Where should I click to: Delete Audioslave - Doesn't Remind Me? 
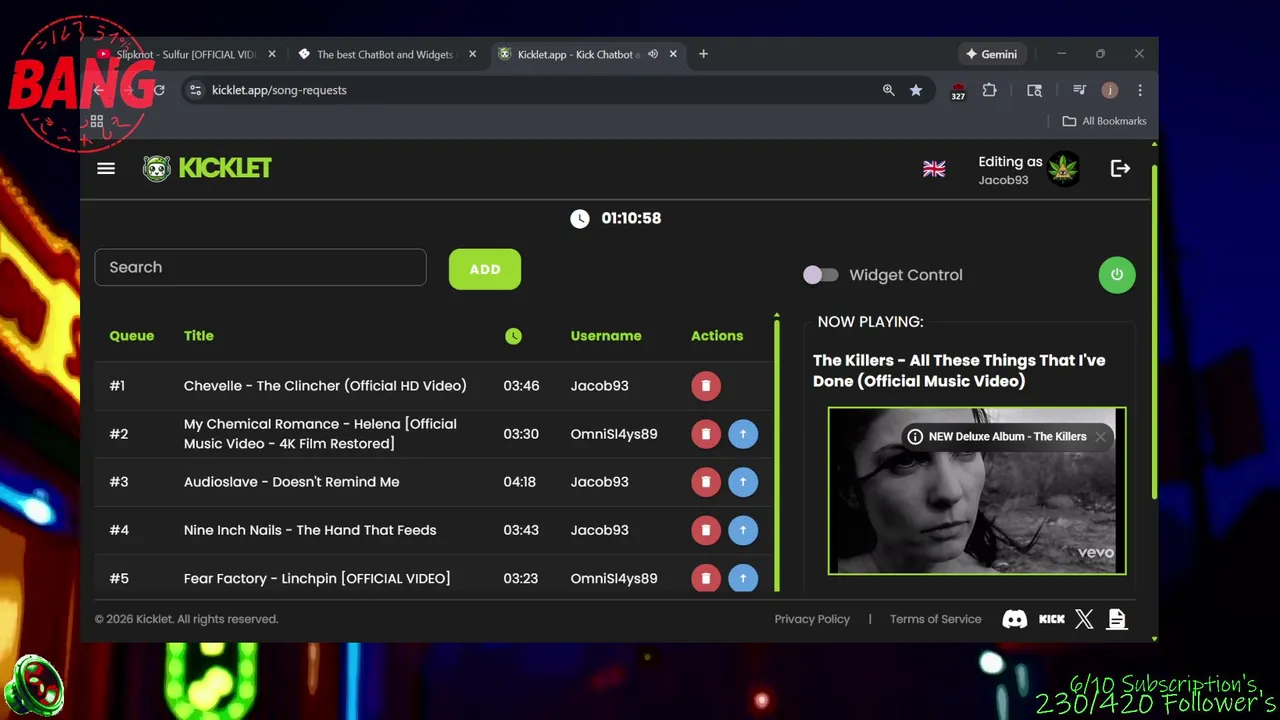(706, 482)
